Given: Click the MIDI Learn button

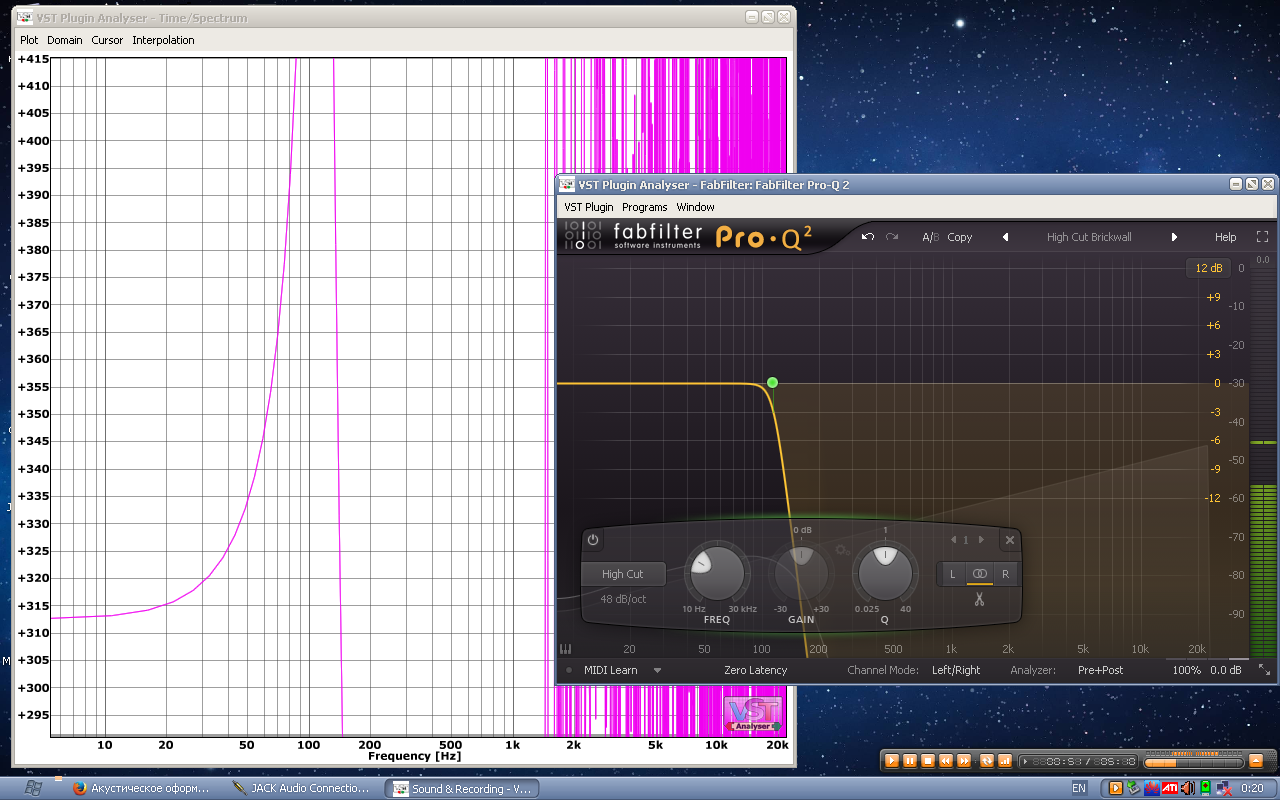Looking at the screenshot, I should 610,670.
